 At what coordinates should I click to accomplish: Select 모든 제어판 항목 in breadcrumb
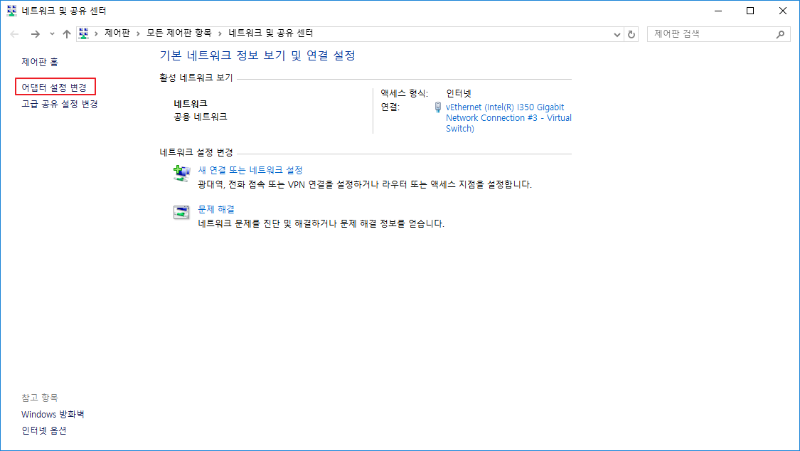tap(180, 33)
